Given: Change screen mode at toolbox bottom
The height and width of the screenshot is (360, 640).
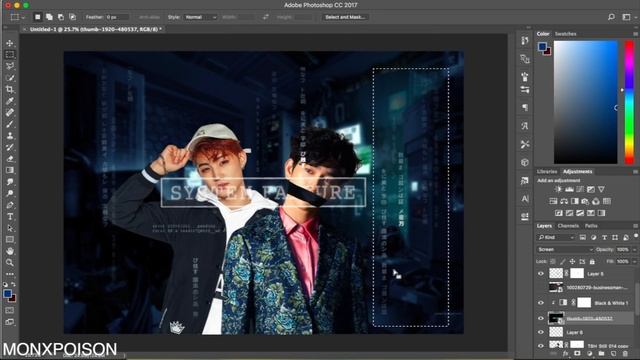Looking at the screenshot, I should (x=10, y=322).
